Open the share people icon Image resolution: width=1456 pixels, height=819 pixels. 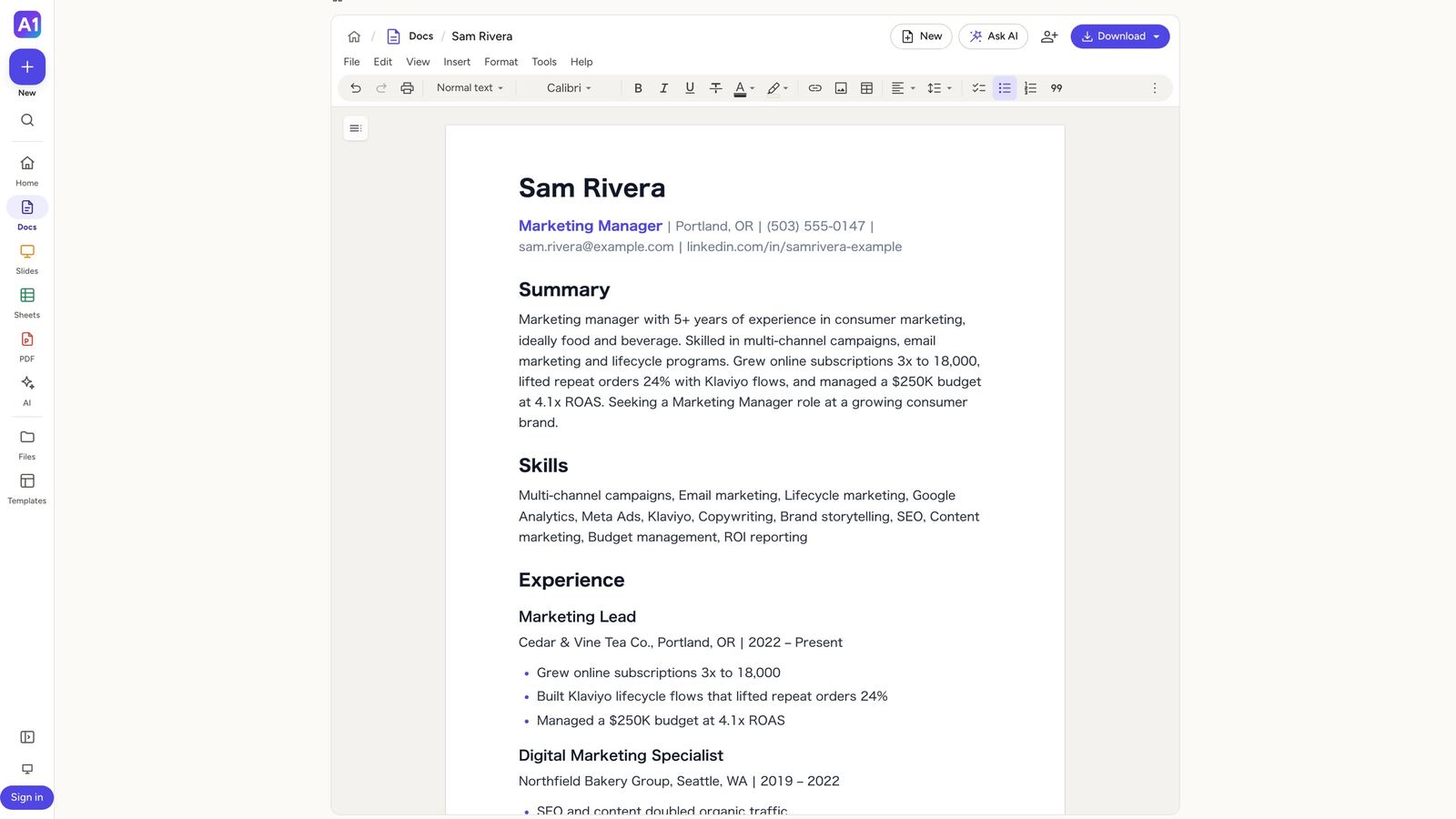point(1049,36)
